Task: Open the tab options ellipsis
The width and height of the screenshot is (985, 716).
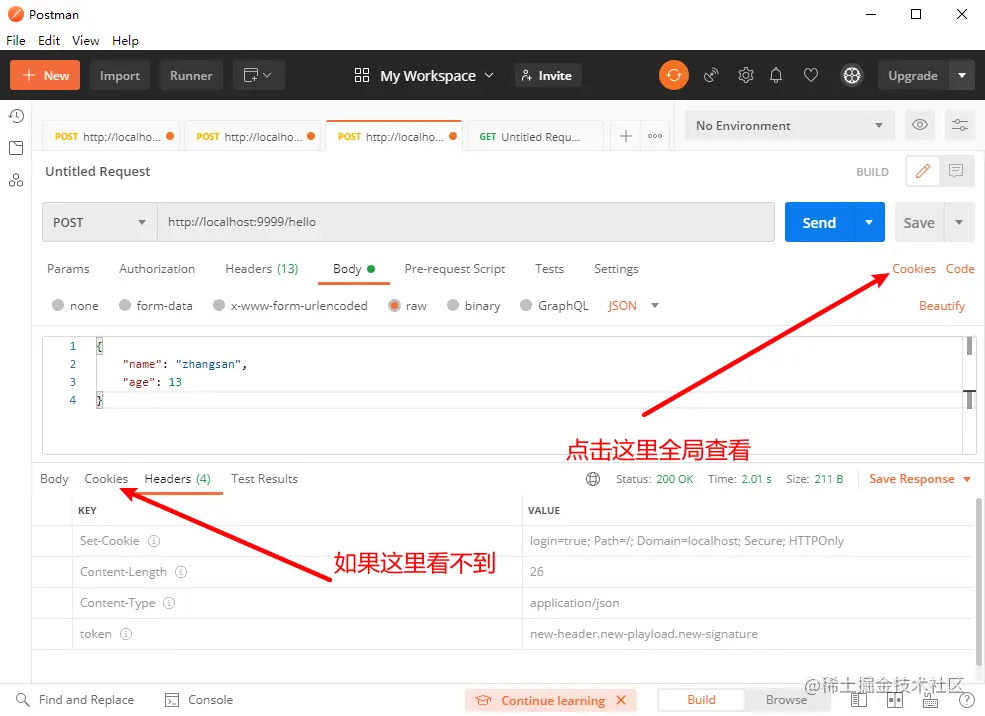Action: 655,136
